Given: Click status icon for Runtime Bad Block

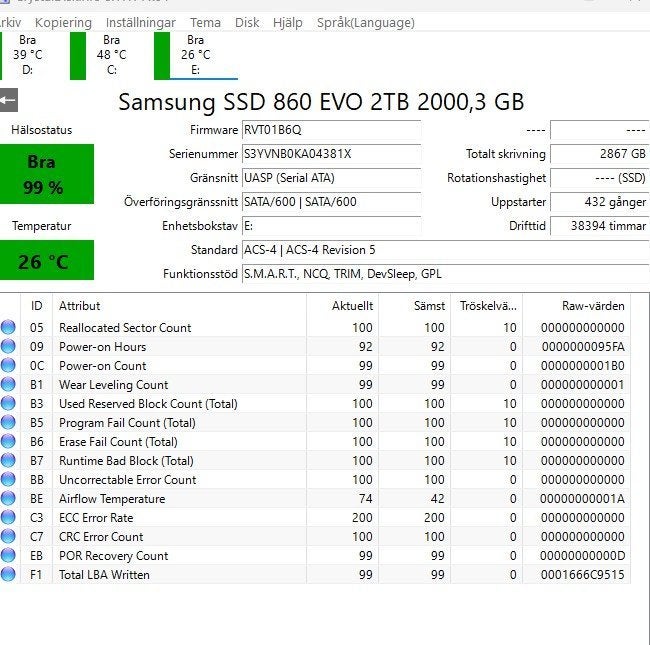Looking at the screenshot, I should pyautogui.click(x=8, y=461).
